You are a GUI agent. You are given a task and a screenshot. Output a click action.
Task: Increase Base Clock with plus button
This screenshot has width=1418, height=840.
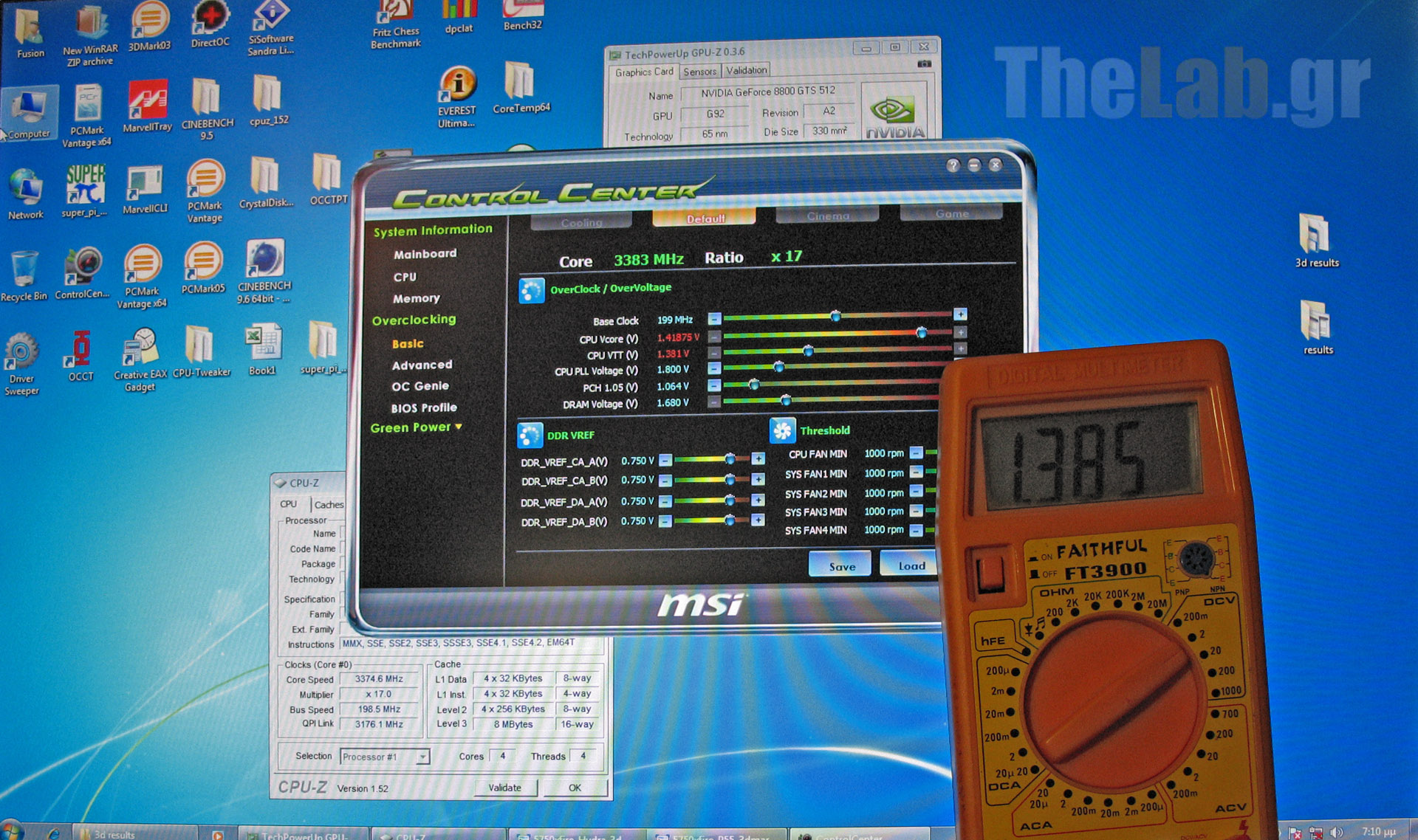(x=959, y=314)
